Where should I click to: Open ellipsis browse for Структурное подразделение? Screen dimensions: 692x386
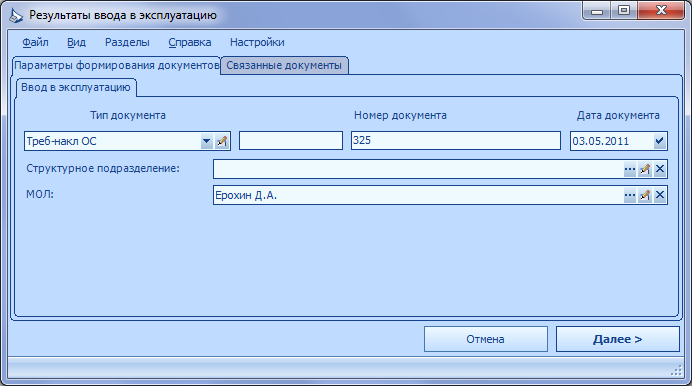point(630,169)
